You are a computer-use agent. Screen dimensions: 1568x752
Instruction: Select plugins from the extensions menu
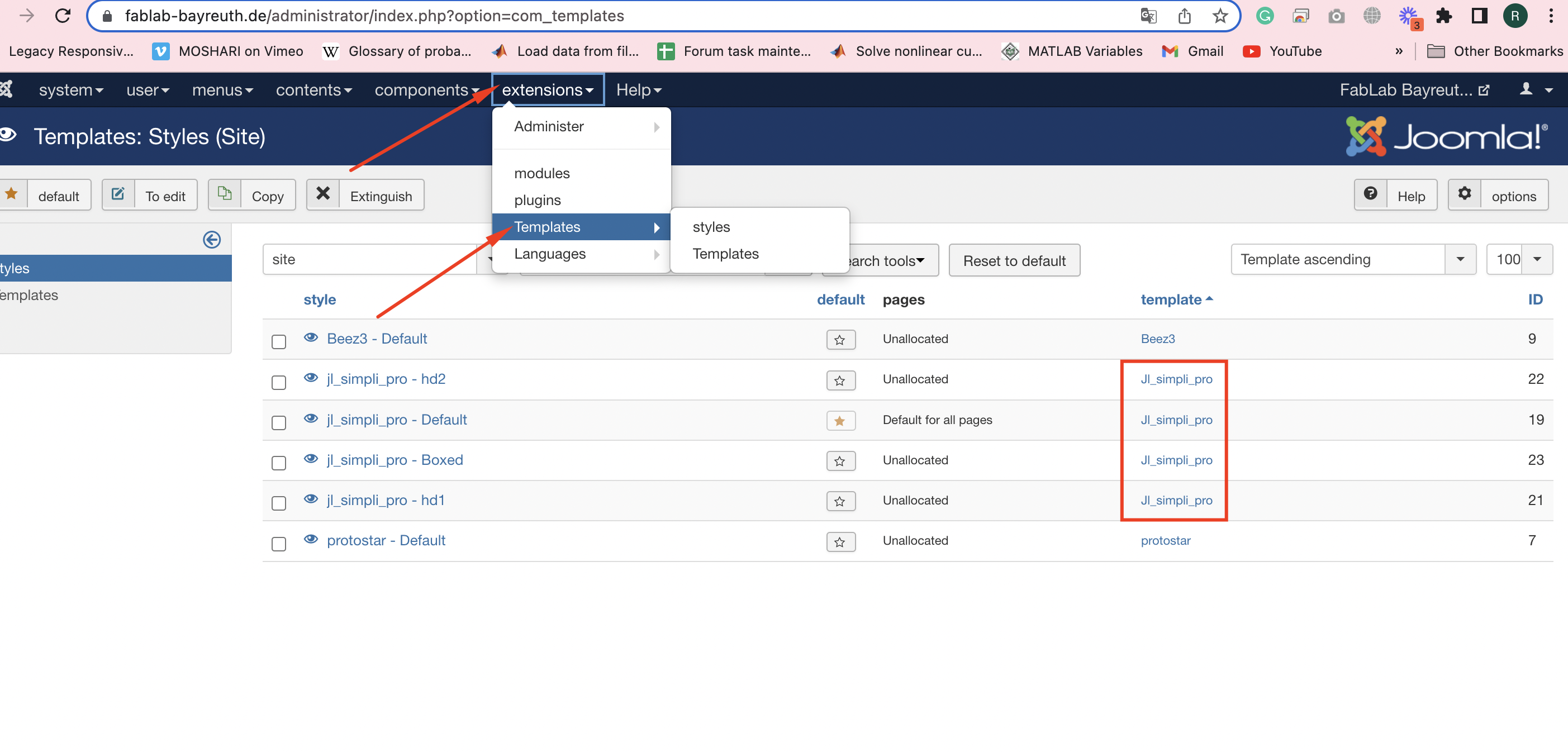coord(537,200)
